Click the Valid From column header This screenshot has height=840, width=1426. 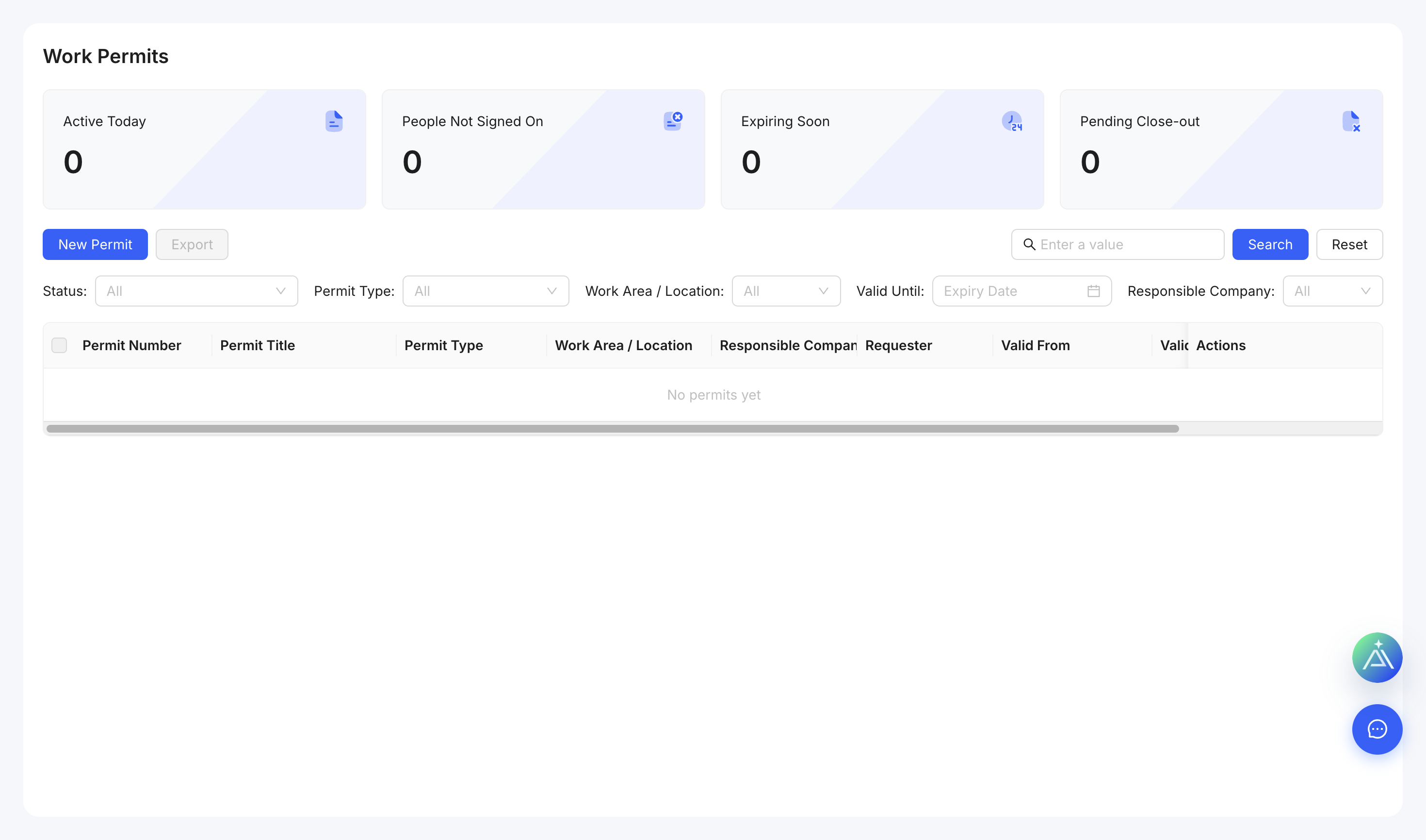1036,345
